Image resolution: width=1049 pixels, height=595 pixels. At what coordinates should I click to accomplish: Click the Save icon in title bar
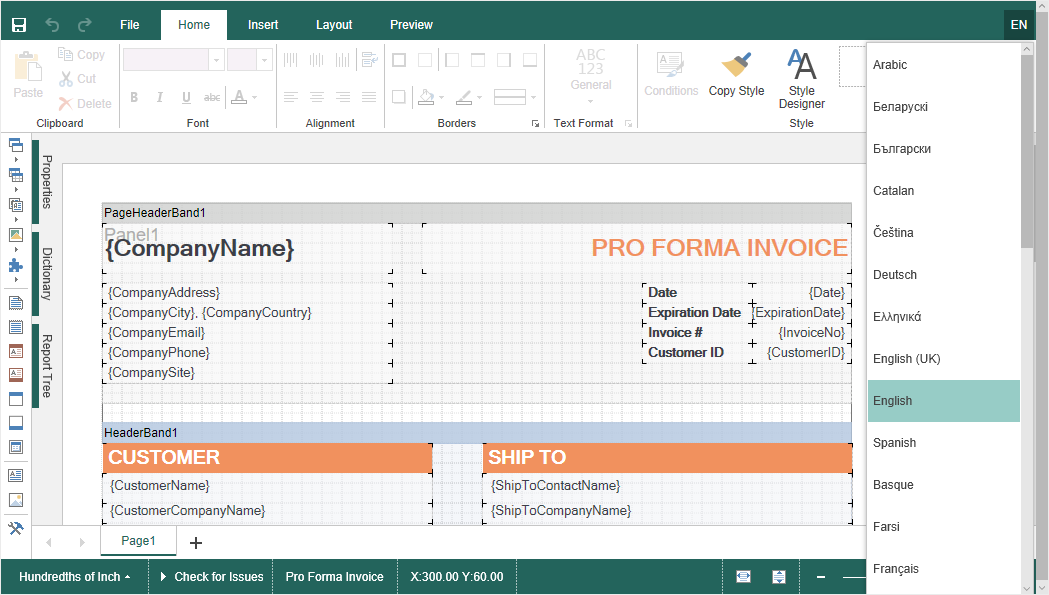19,24
